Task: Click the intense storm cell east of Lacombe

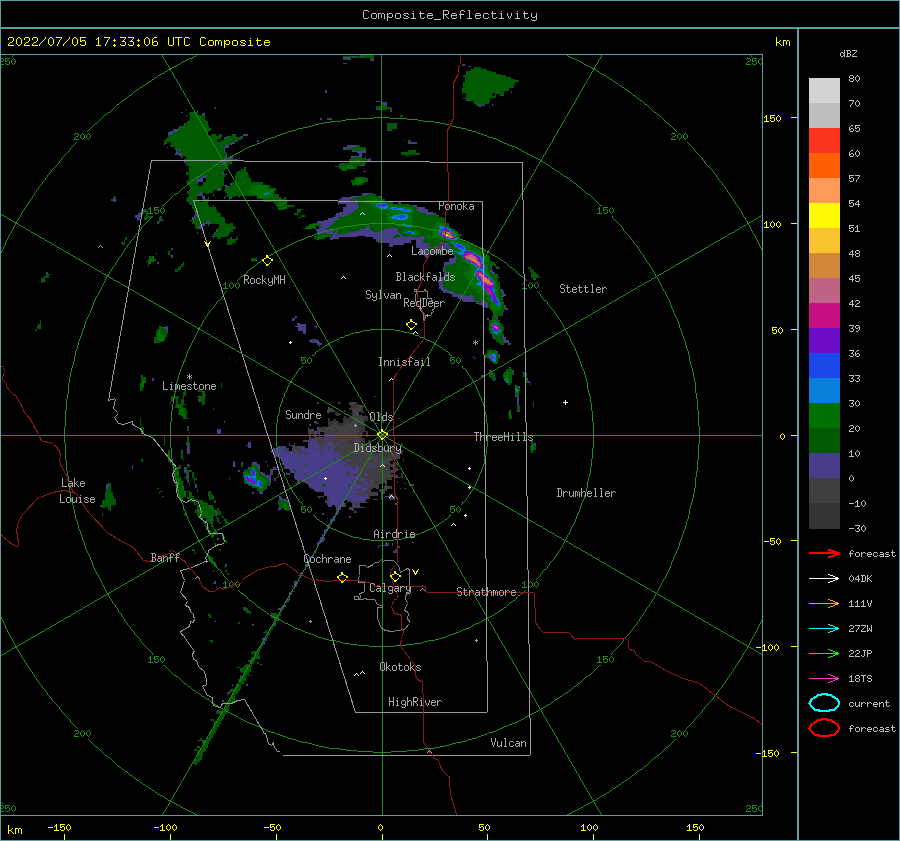Action: click(473, 258)
